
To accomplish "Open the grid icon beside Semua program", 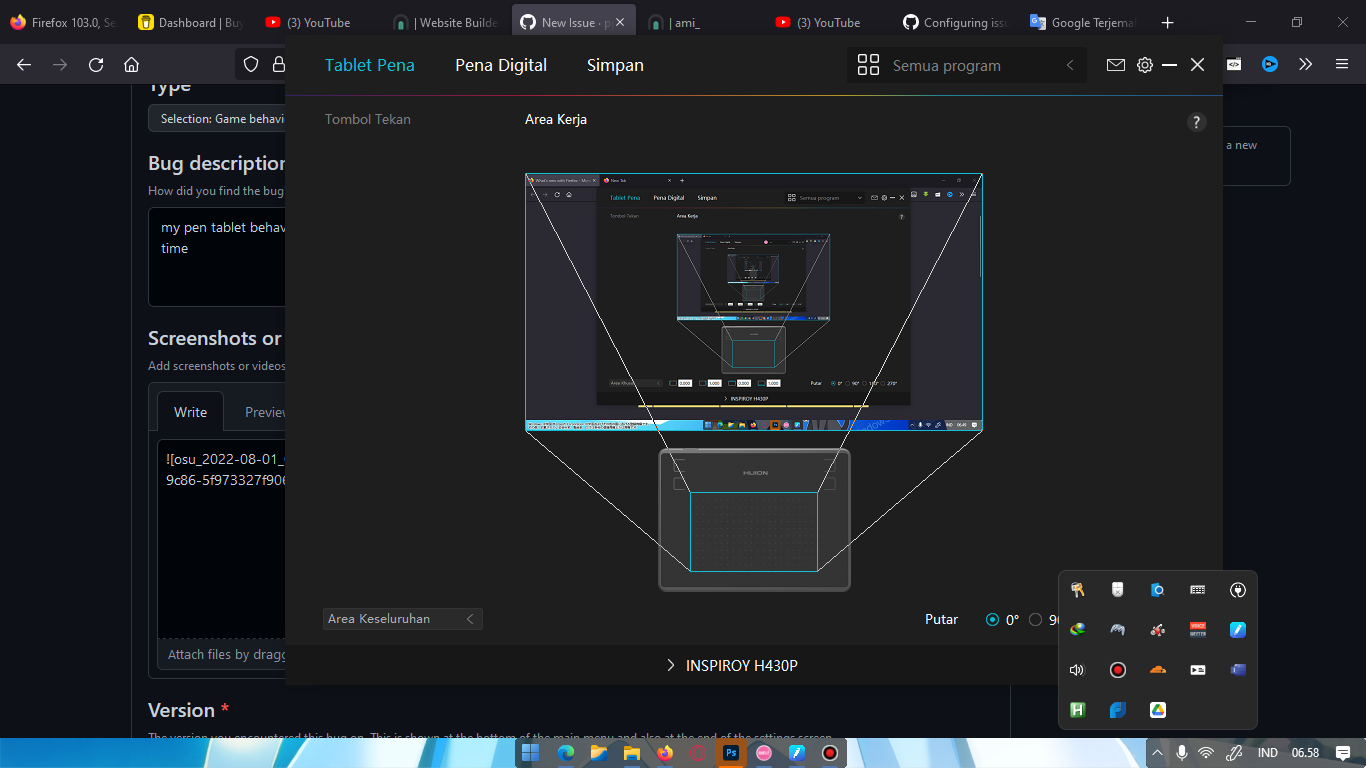I will point(868,64).
